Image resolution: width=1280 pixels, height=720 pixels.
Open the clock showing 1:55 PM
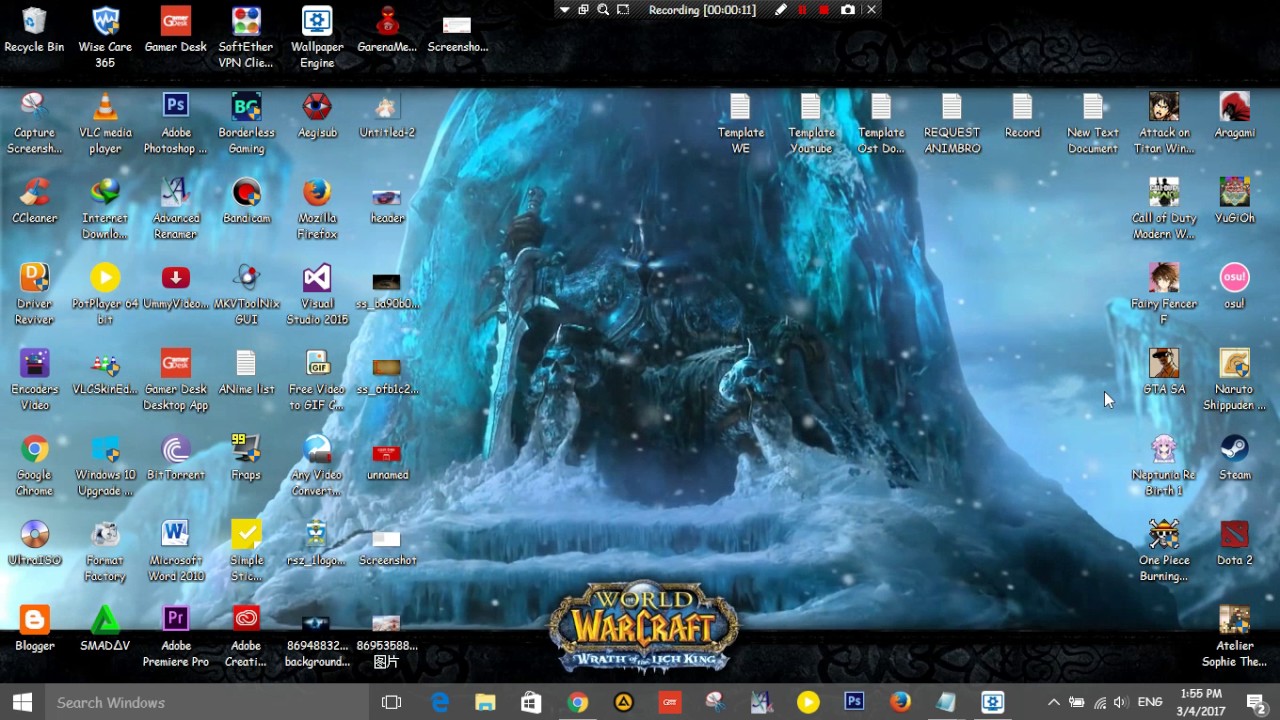pyautogui.click(x=1201, y=702)
